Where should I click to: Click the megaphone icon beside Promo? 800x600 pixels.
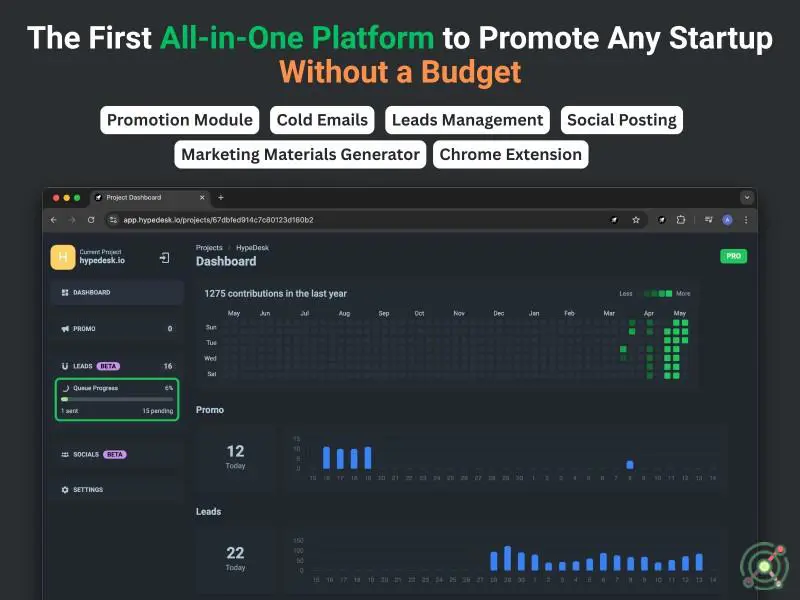(65, 329)
